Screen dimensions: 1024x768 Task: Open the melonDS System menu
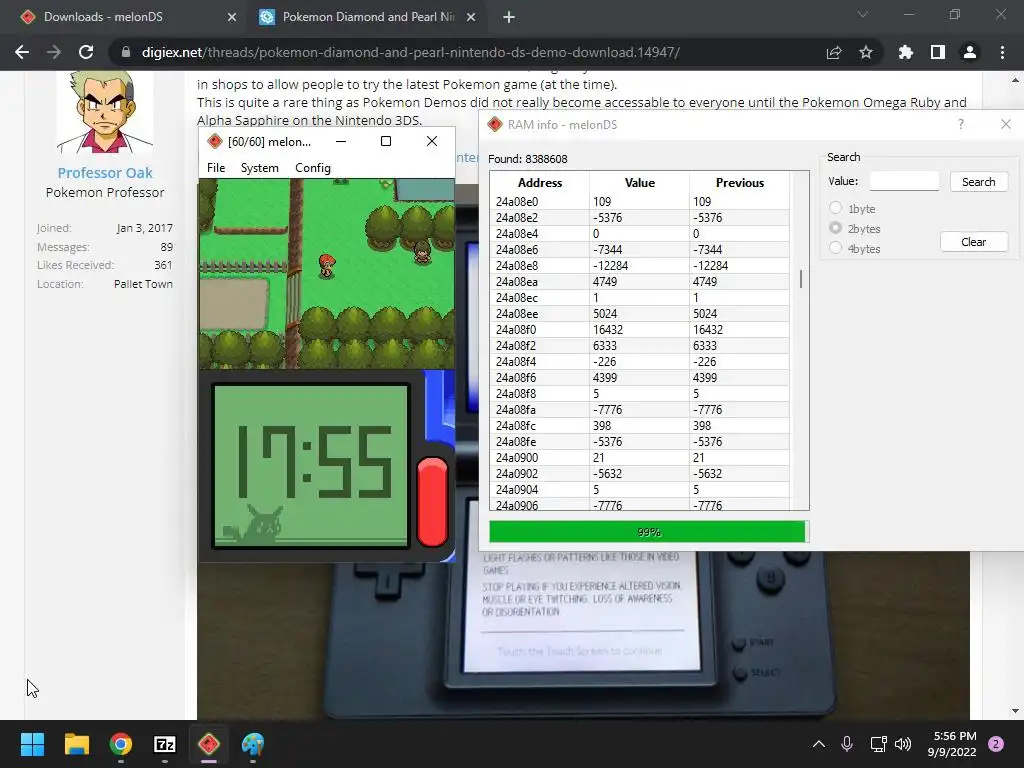(x=259, y=168)
